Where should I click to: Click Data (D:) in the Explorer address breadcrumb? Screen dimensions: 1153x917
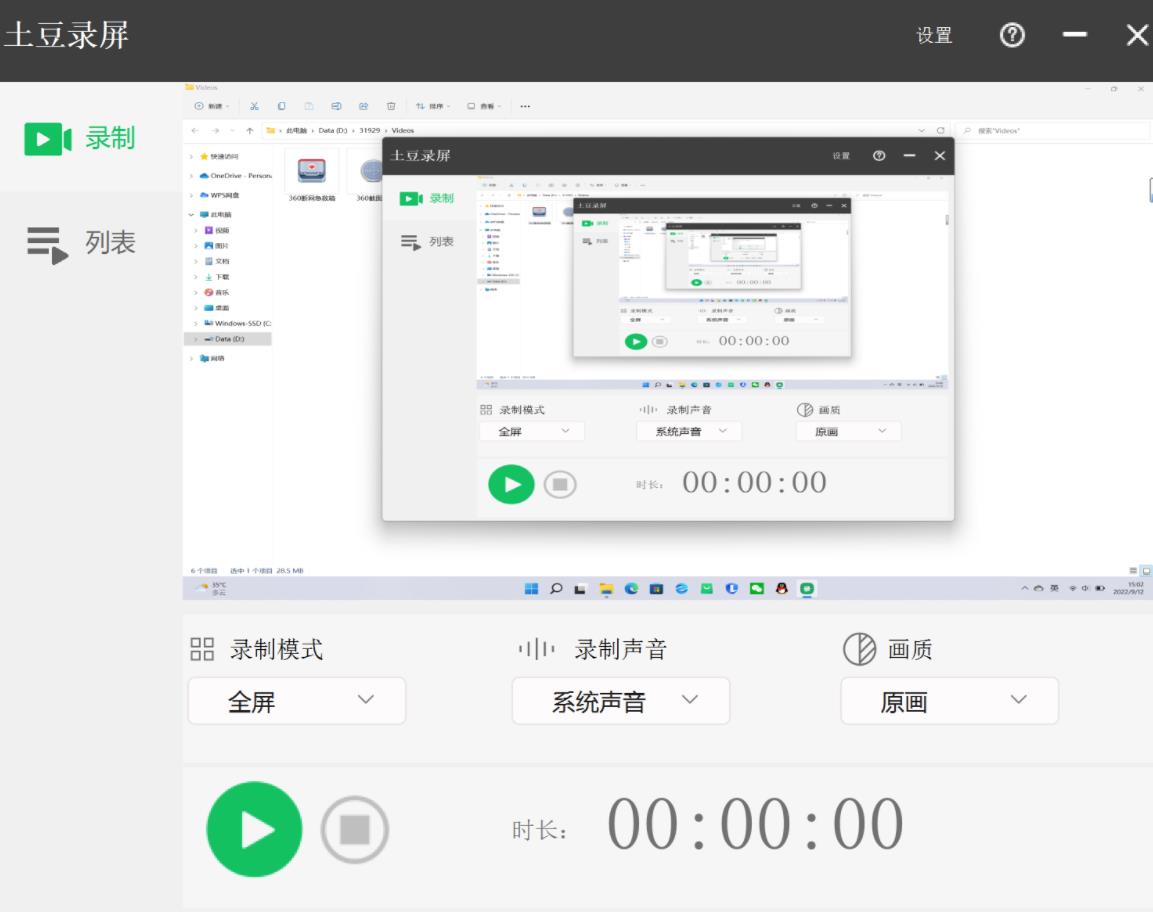pos(332,130)
